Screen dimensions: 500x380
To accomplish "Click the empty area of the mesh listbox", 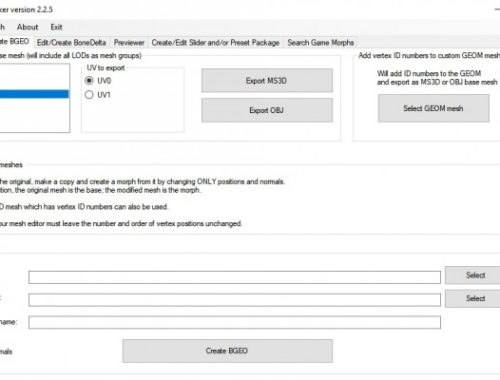I will (x=34, y=115).
